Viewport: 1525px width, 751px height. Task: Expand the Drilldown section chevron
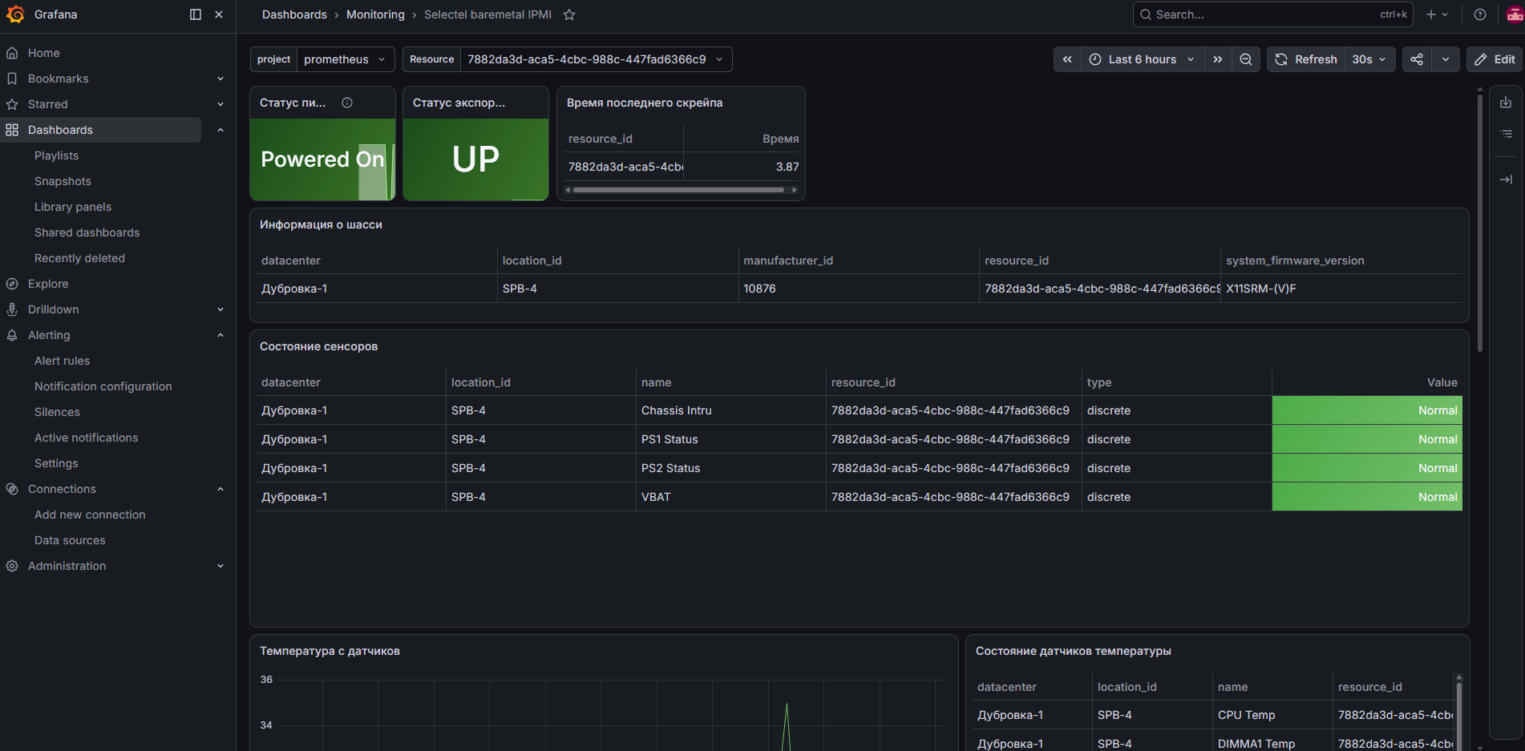point(220,310)
